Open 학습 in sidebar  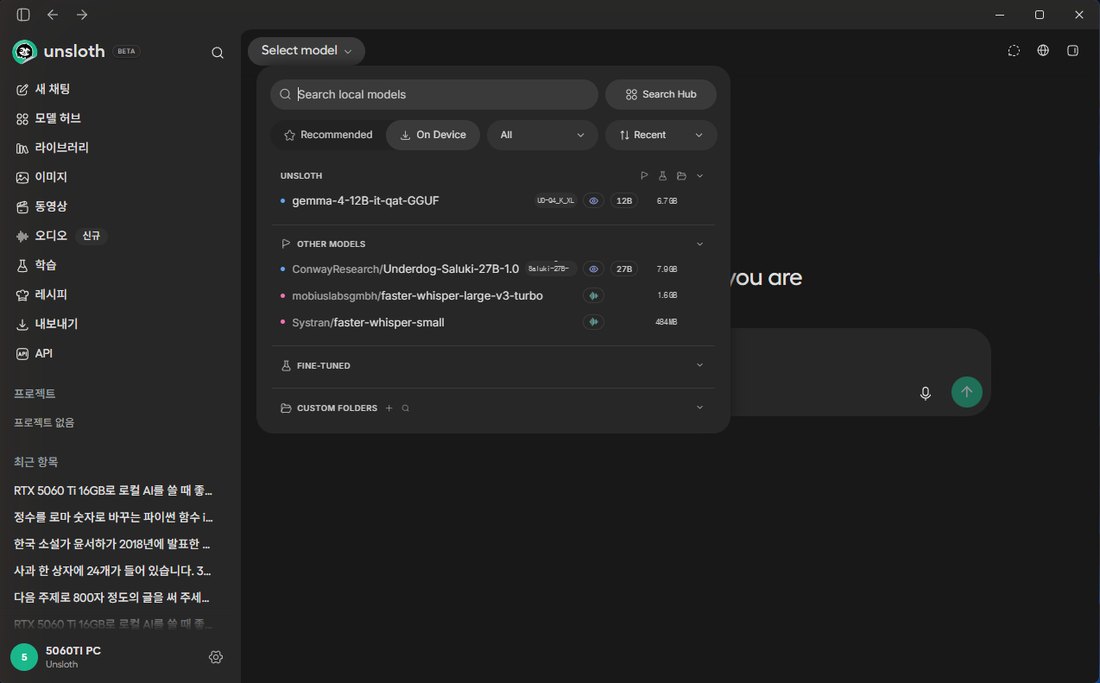[x=36, y=265]
